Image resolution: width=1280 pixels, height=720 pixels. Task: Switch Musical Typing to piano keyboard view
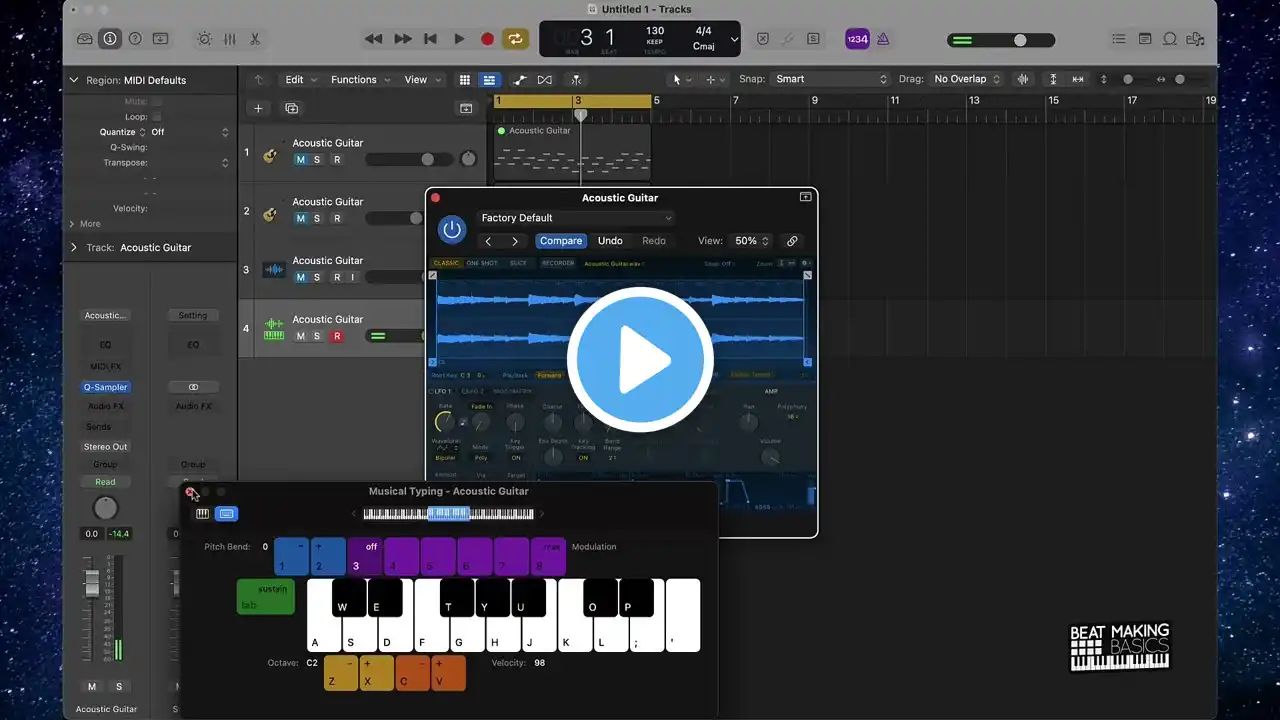point(203,514)
